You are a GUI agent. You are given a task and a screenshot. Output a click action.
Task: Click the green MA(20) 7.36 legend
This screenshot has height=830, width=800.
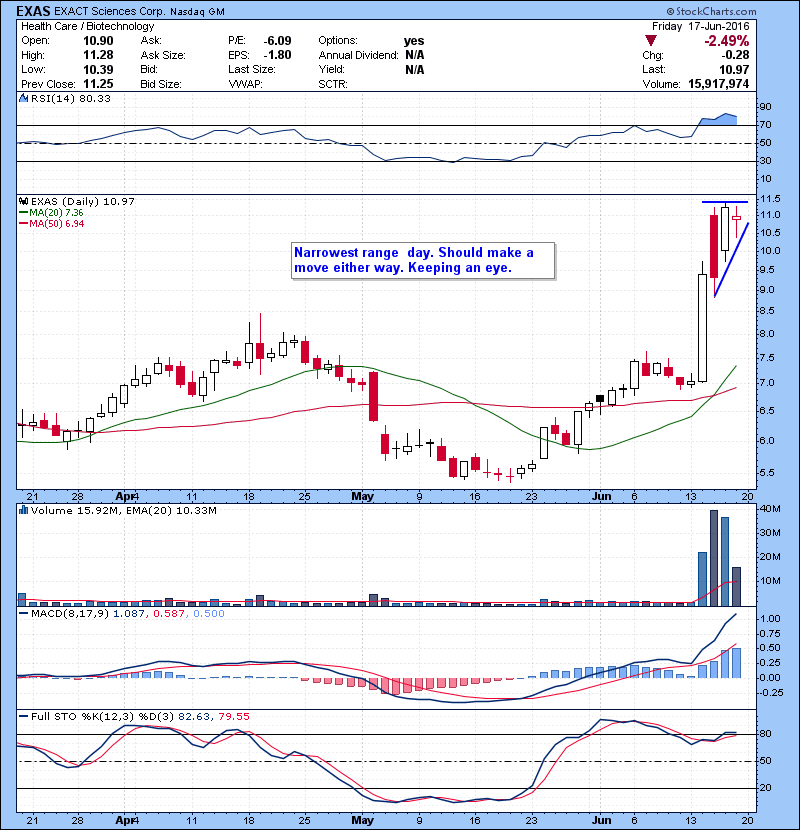click(51, 213)
